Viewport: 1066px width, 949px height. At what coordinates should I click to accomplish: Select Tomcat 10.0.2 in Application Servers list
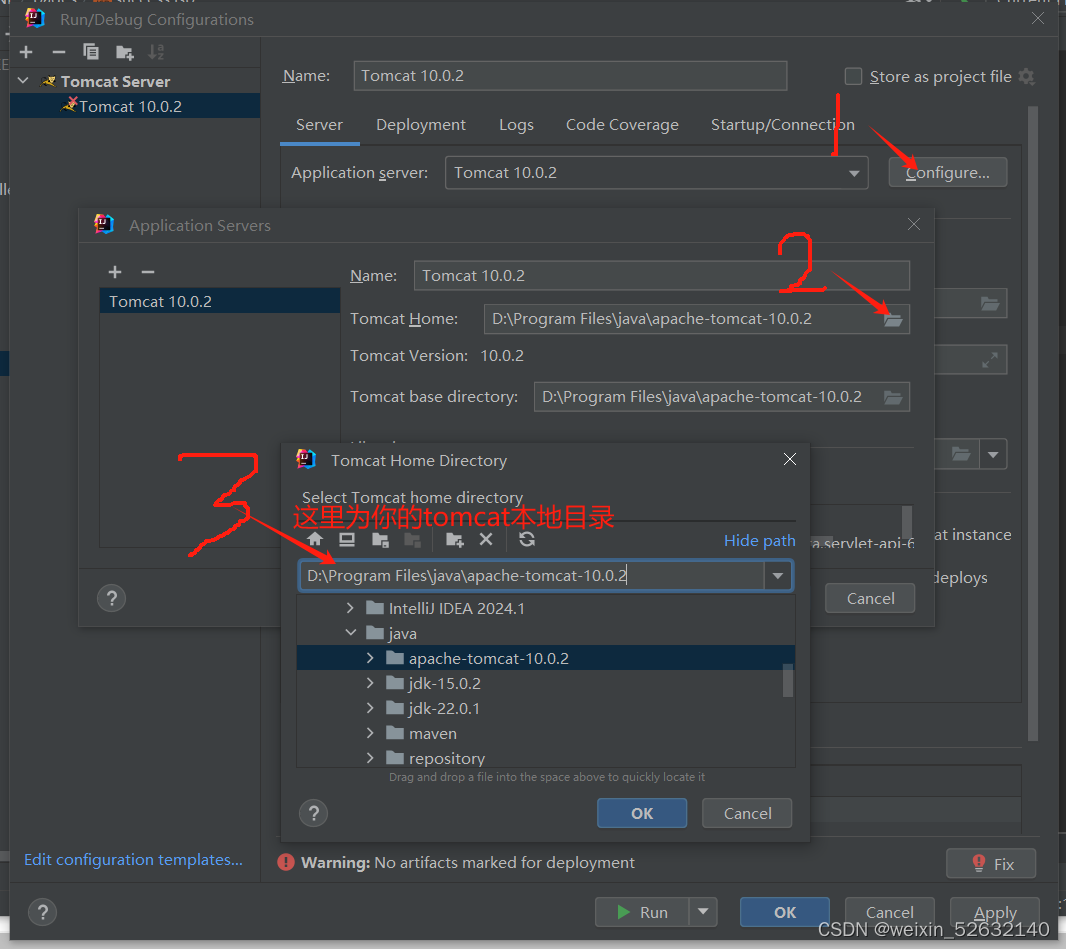(x=220, y=301)
